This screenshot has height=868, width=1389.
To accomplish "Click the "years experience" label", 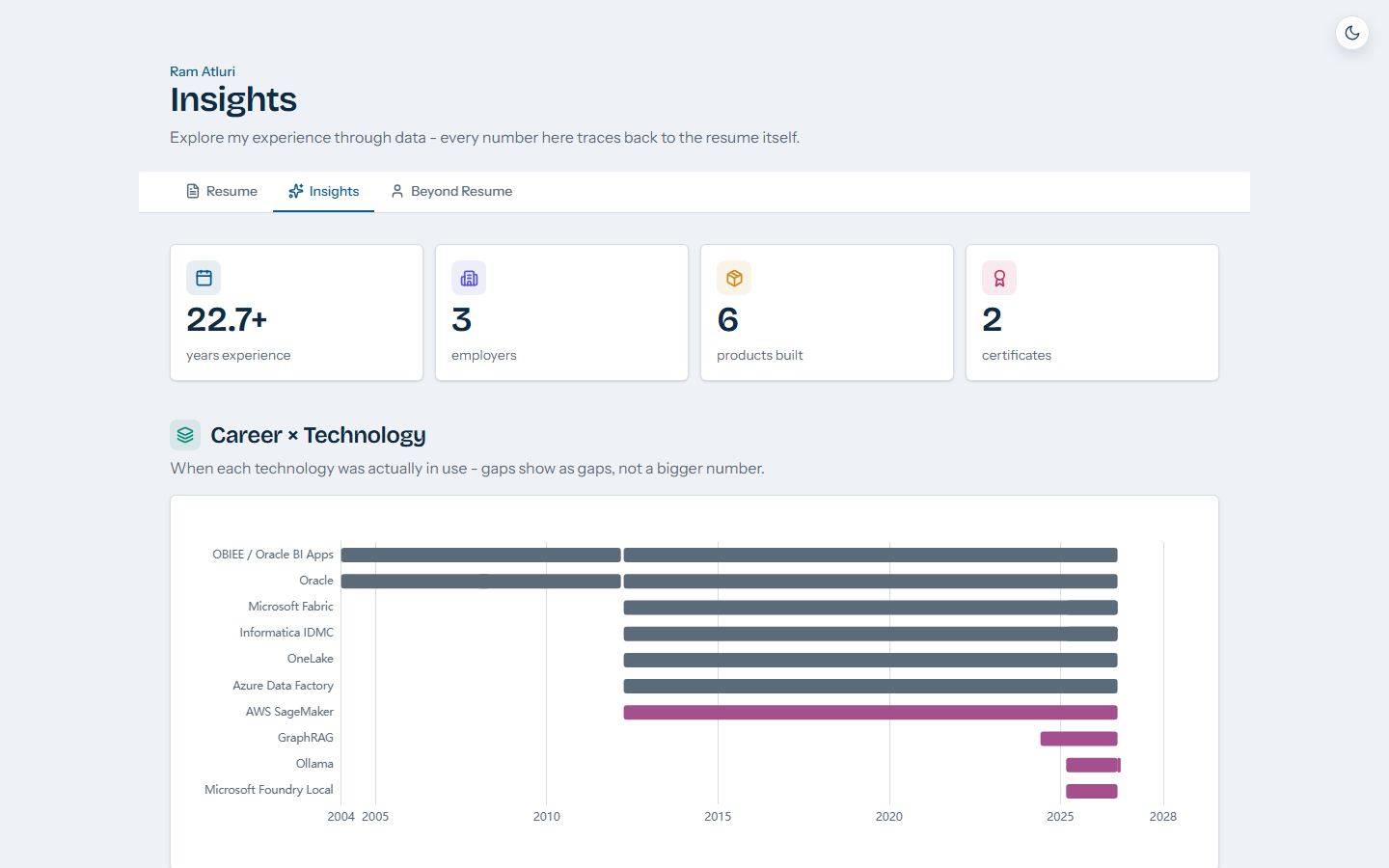I will [x=238, y=355].
